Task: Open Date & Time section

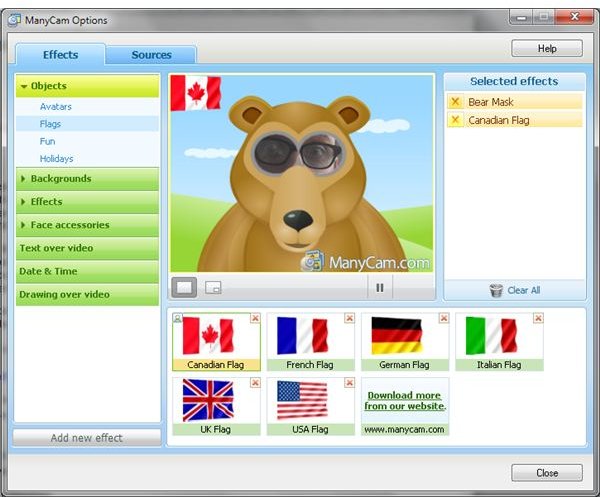Action: coord(87,271)
